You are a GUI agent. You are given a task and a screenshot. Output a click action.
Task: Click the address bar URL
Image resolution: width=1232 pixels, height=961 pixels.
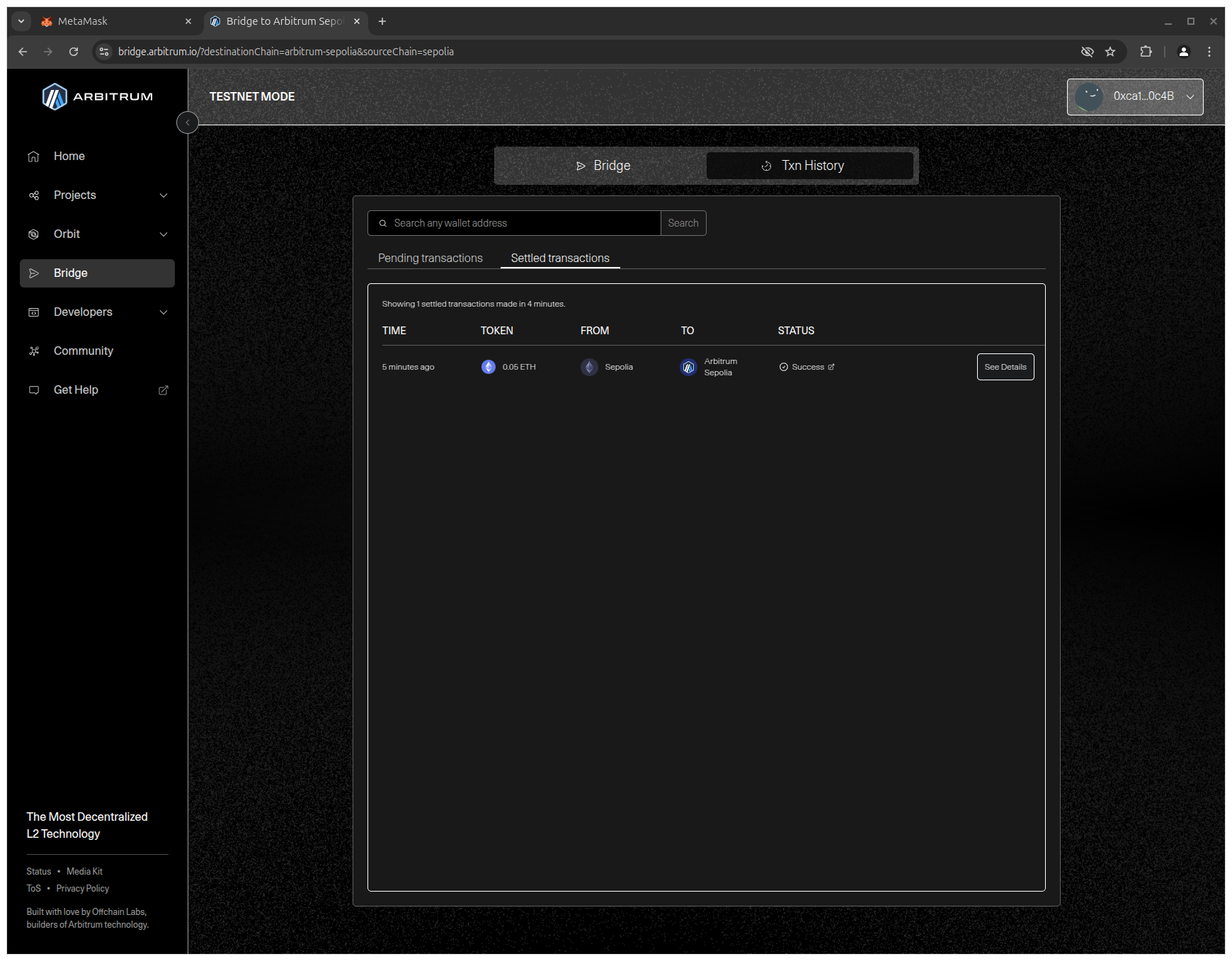click(285, 52)
